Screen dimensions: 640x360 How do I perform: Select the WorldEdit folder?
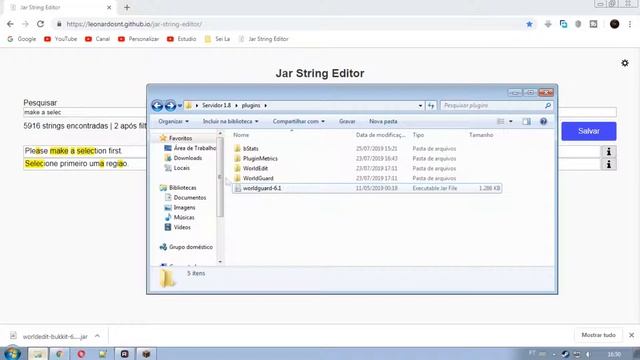point(255,168)
